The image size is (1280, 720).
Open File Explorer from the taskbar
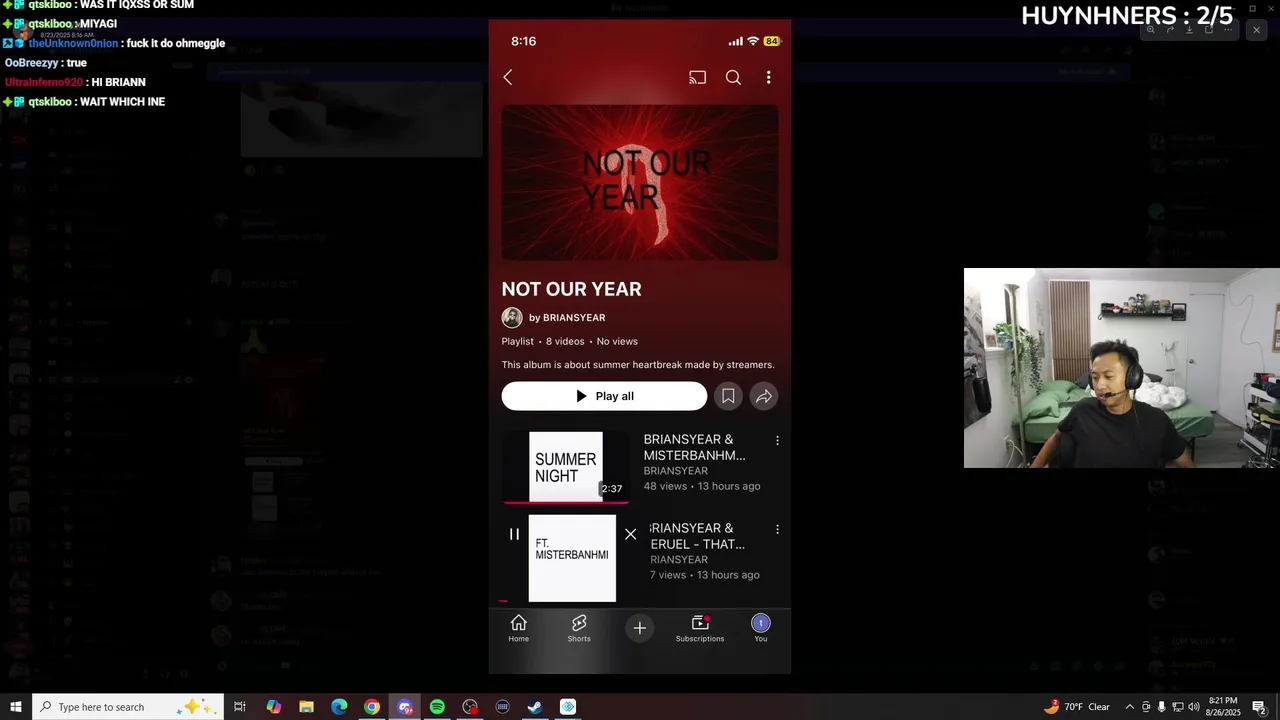[x=306, y=707]
